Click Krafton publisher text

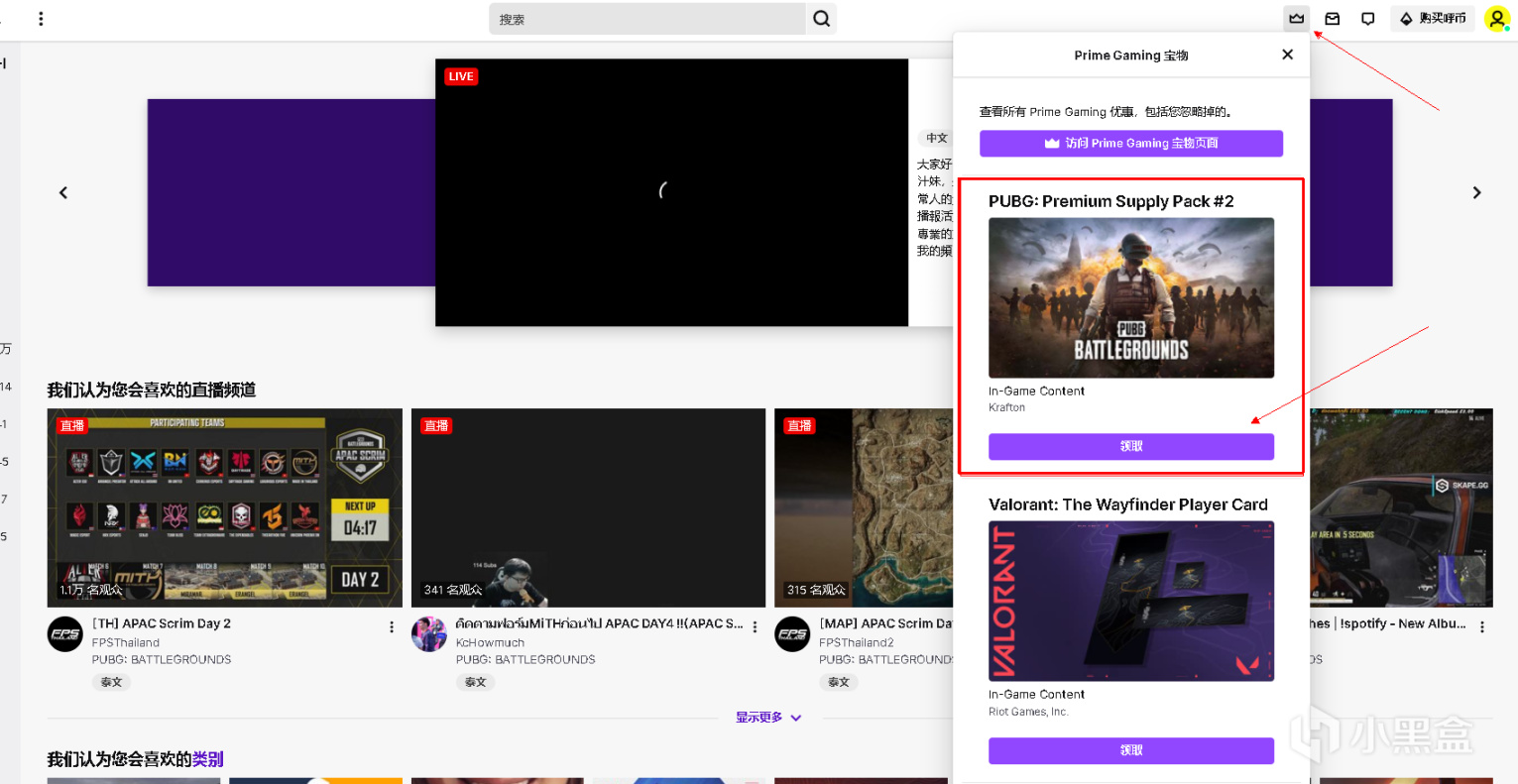tap(1006, 407)
